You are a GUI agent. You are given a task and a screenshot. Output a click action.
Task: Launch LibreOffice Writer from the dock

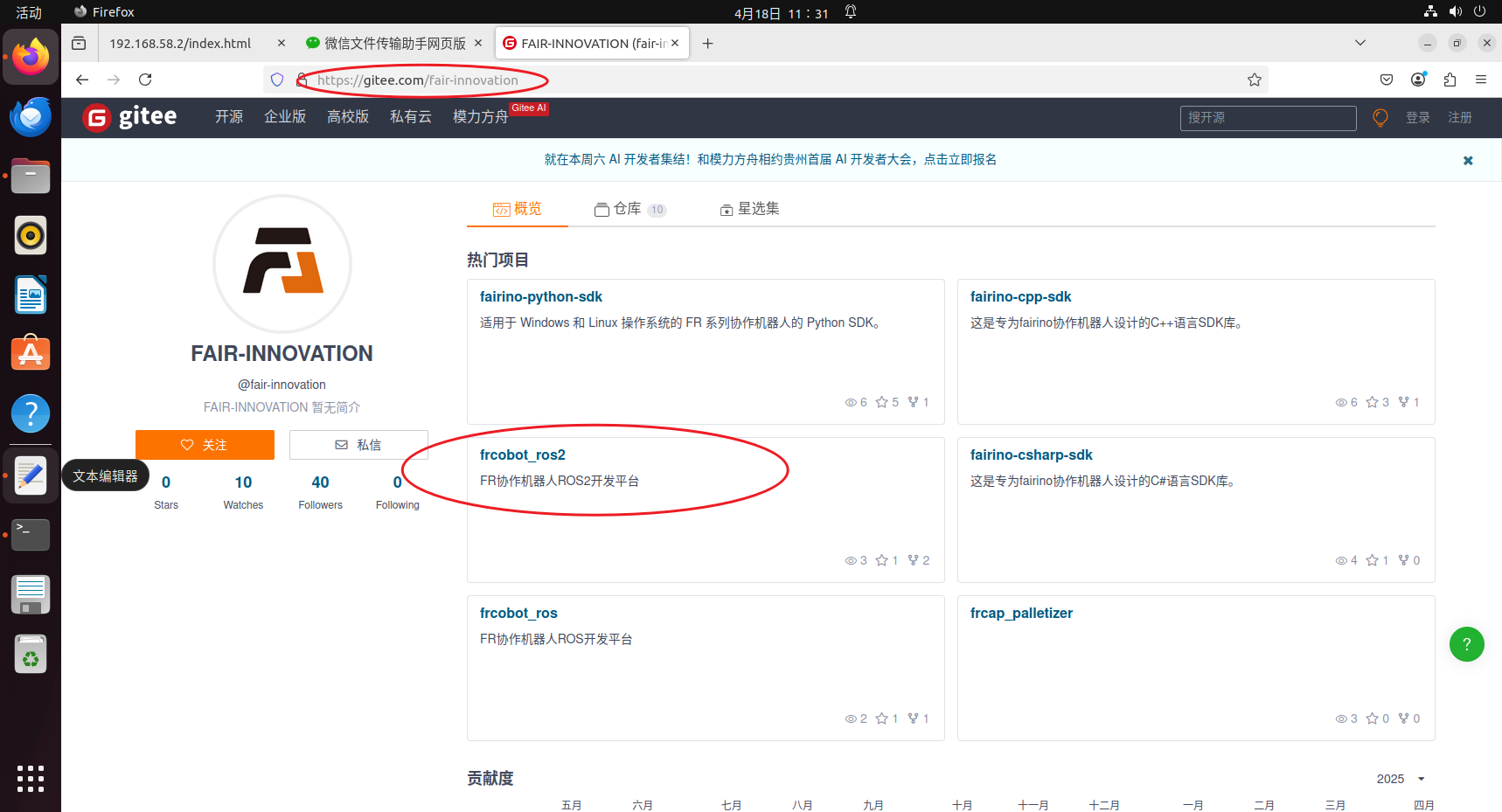[x=31, y=295]
